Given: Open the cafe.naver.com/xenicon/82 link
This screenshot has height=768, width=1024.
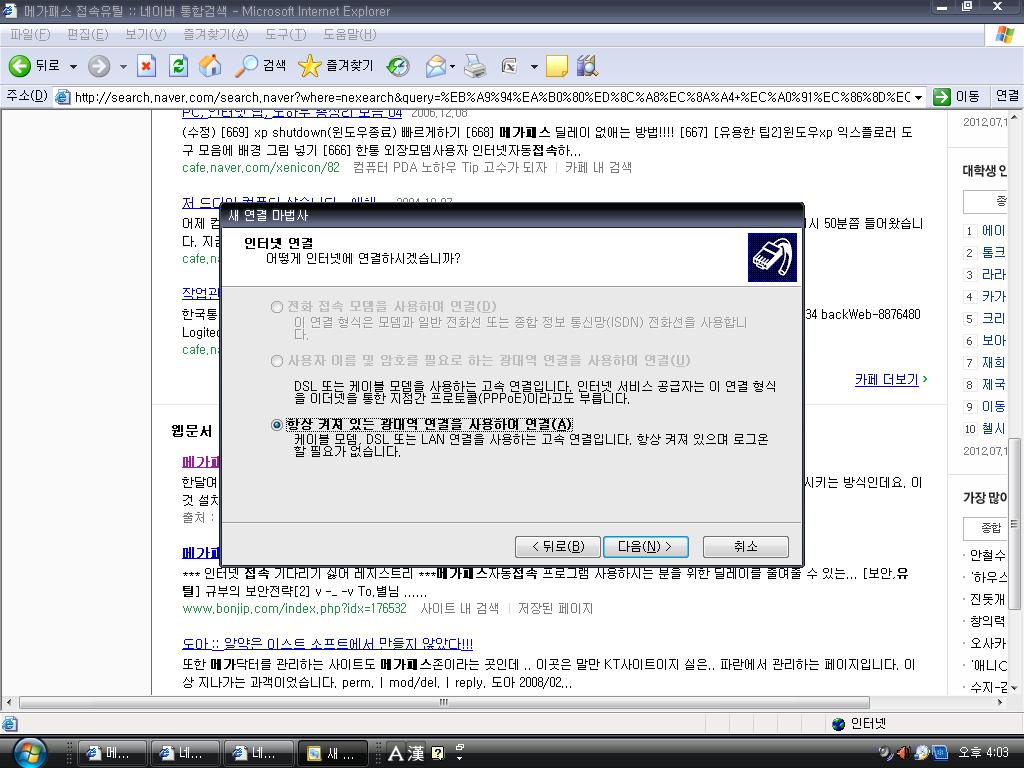Looking at the screenshot, I should tap(261, 167).
